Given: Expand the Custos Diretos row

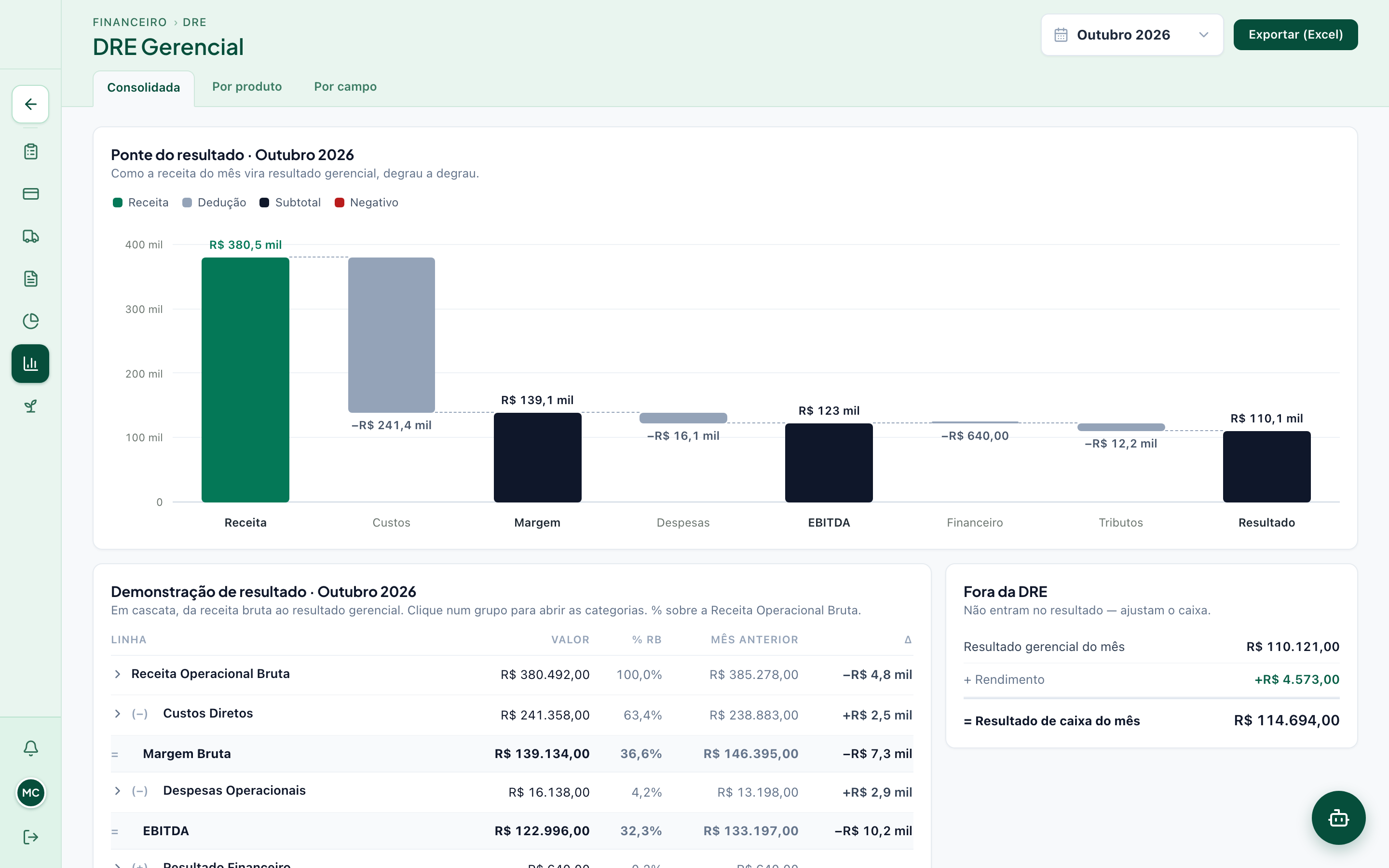Looking at the screenshot, I should [x=117, y=714].
